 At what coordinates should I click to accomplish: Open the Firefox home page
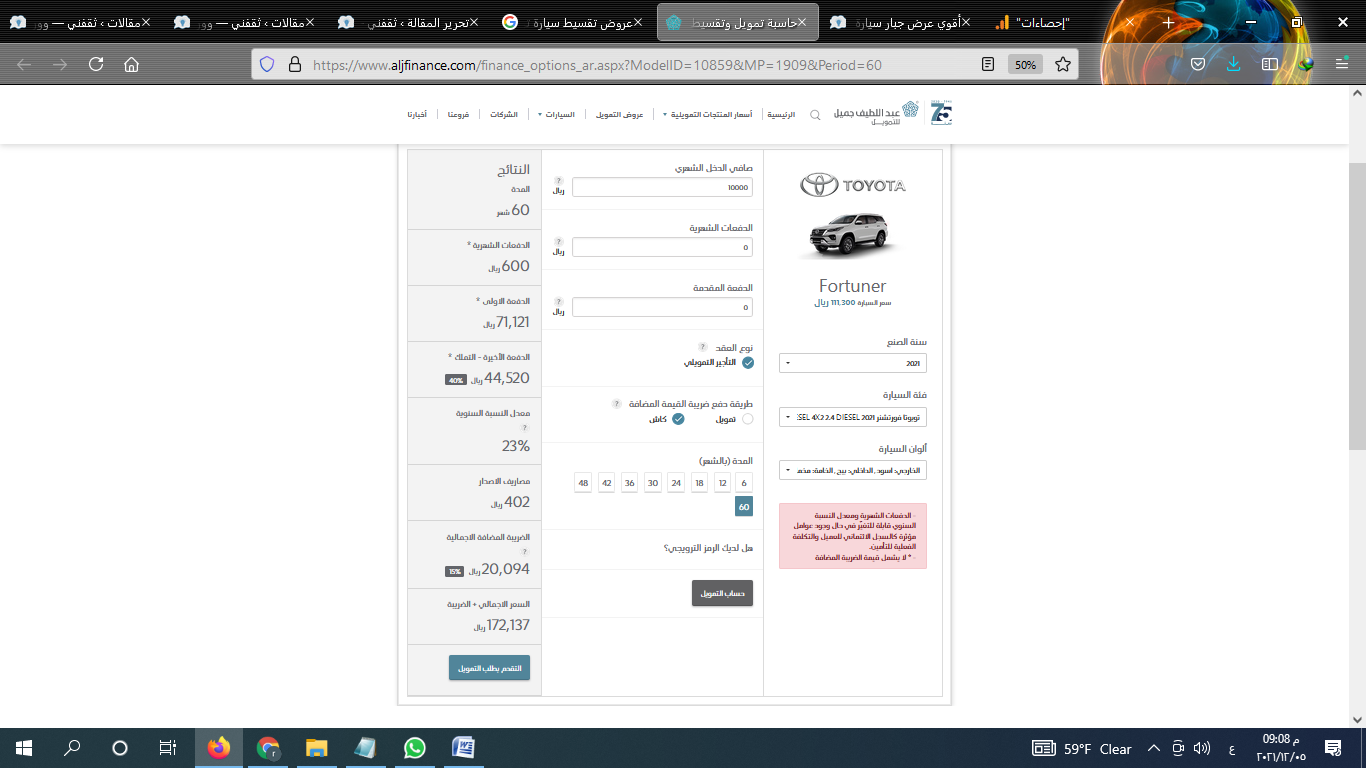point(131,64)
